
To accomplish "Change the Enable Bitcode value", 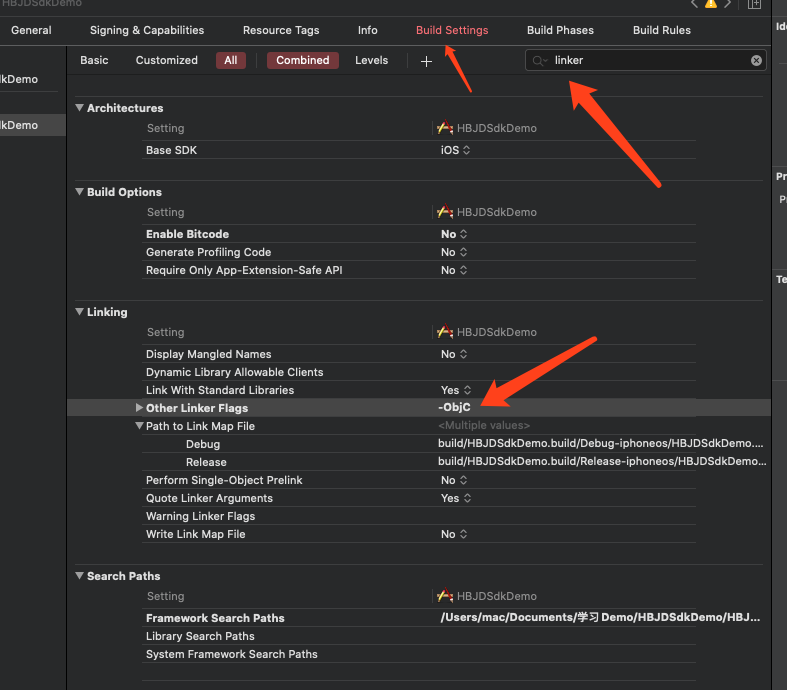I will [x=454, y=234].
